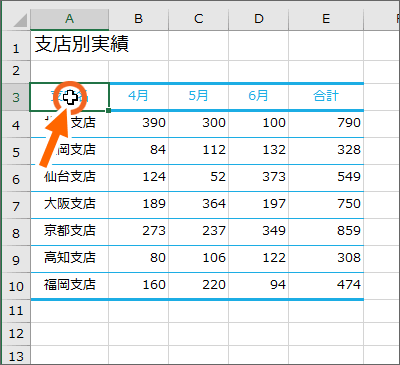
Task: Click the 6月 header cell
Action: (259, 97)
